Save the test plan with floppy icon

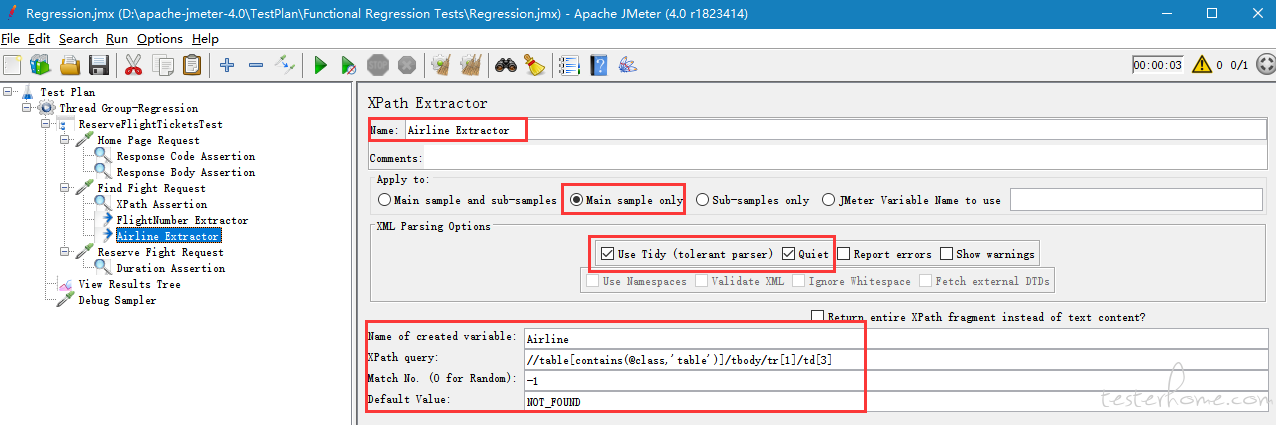98,65
